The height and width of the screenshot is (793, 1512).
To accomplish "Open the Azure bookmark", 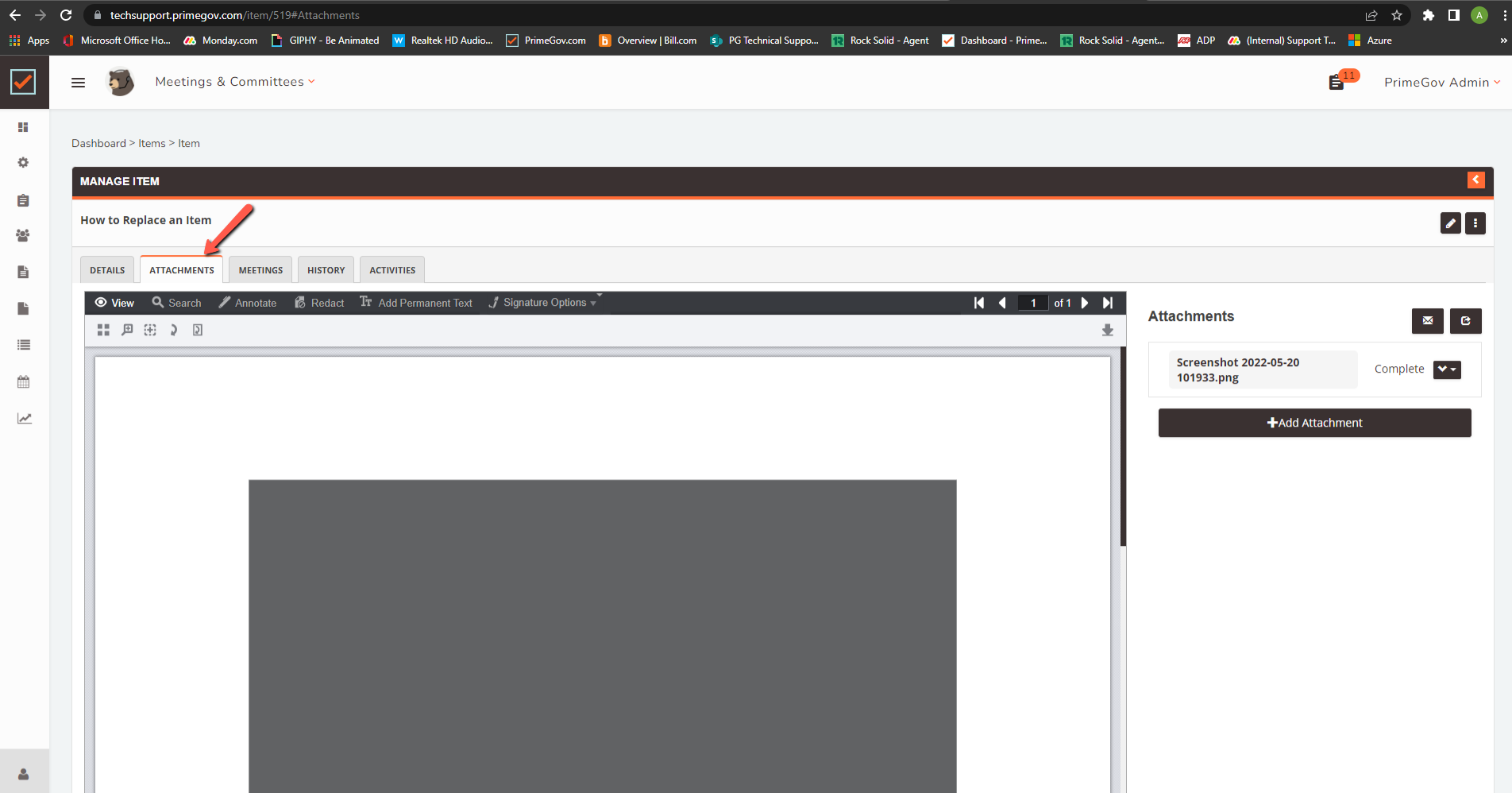I will click(1370, 41).
